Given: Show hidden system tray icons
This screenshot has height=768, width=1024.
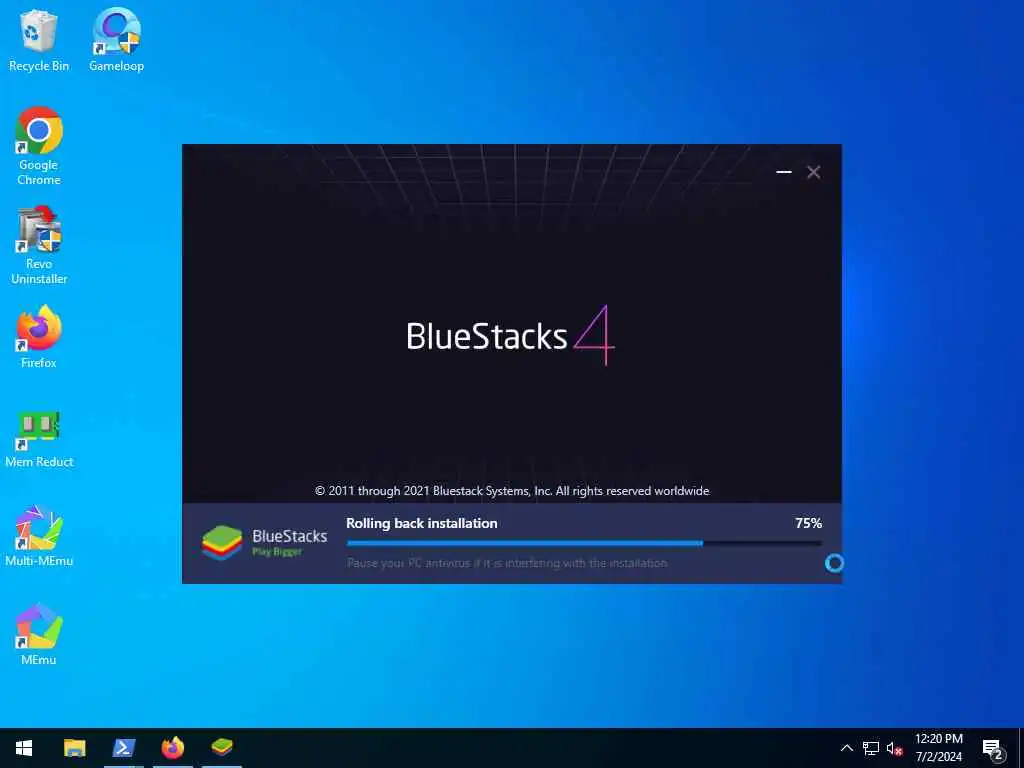Looking at the screenshot, I should coord(846,748).
